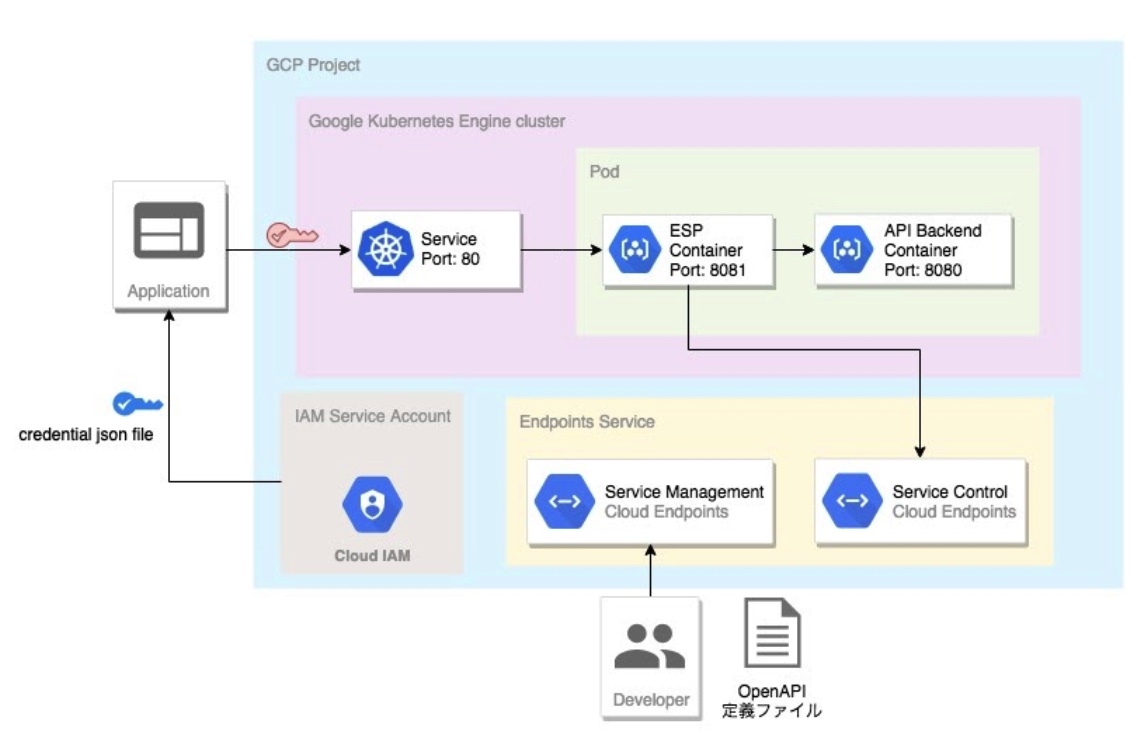The width and height of the screenshot is (1137, 754).
Task: Select the Kubernetes Service icon
Action: tap(385, 250)
